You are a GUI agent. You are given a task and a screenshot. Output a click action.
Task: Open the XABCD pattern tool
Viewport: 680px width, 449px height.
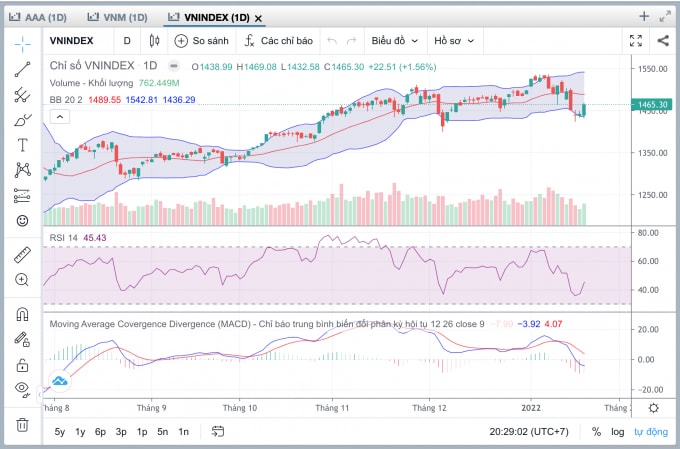tap(22, 170)
